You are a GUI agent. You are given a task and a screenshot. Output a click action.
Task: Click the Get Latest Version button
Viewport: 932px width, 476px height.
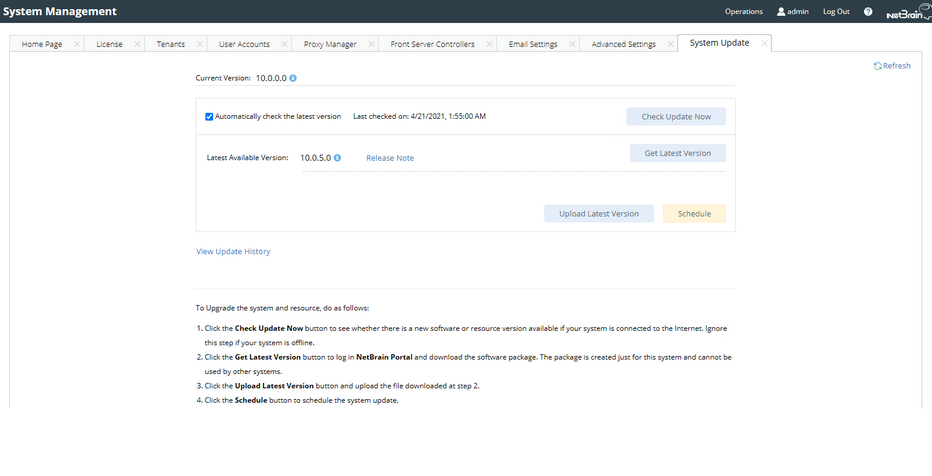pyautogui.click(x=677, y=153)
